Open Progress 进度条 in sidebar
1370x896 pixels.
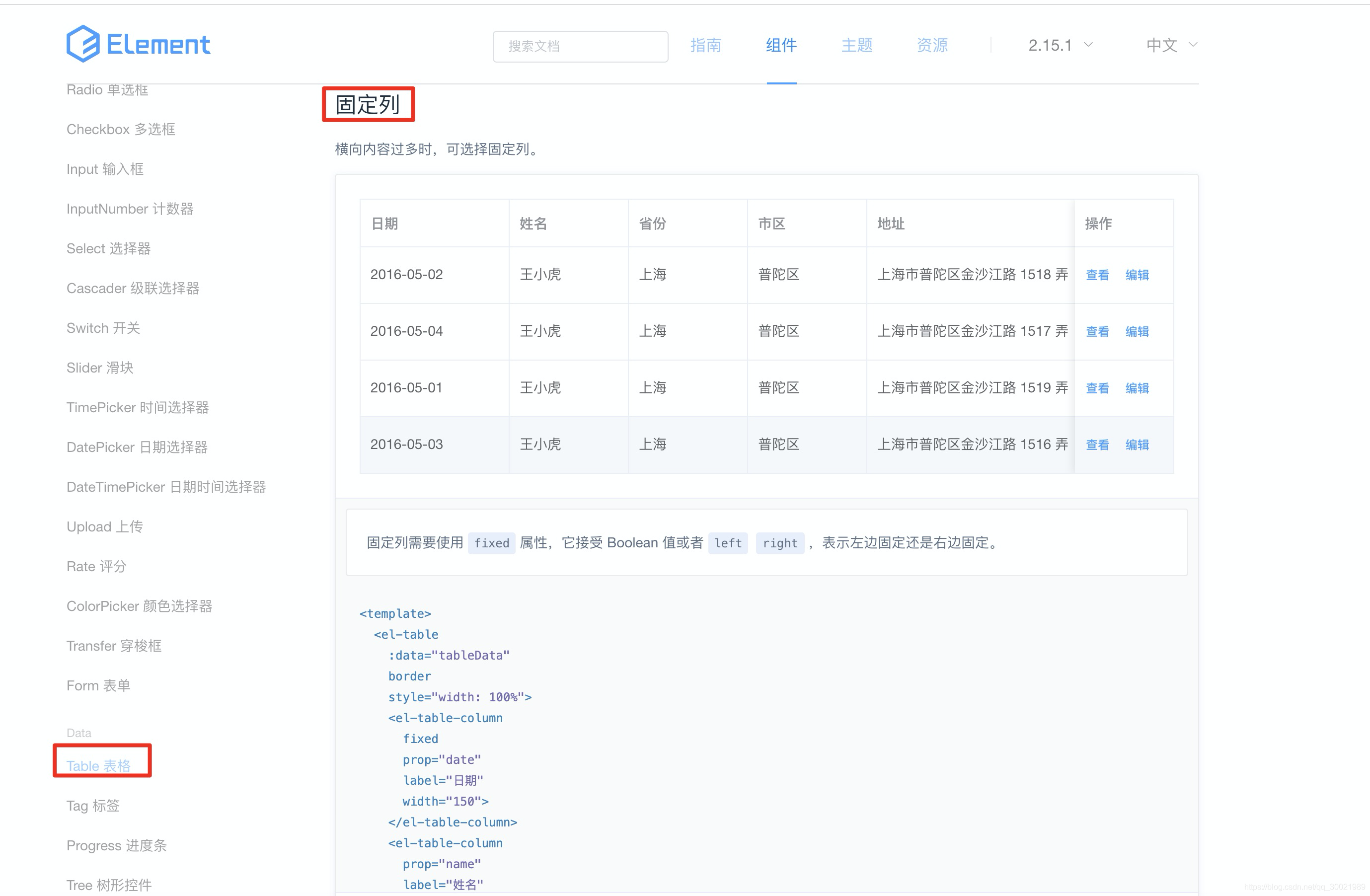[x=117, y=845]
